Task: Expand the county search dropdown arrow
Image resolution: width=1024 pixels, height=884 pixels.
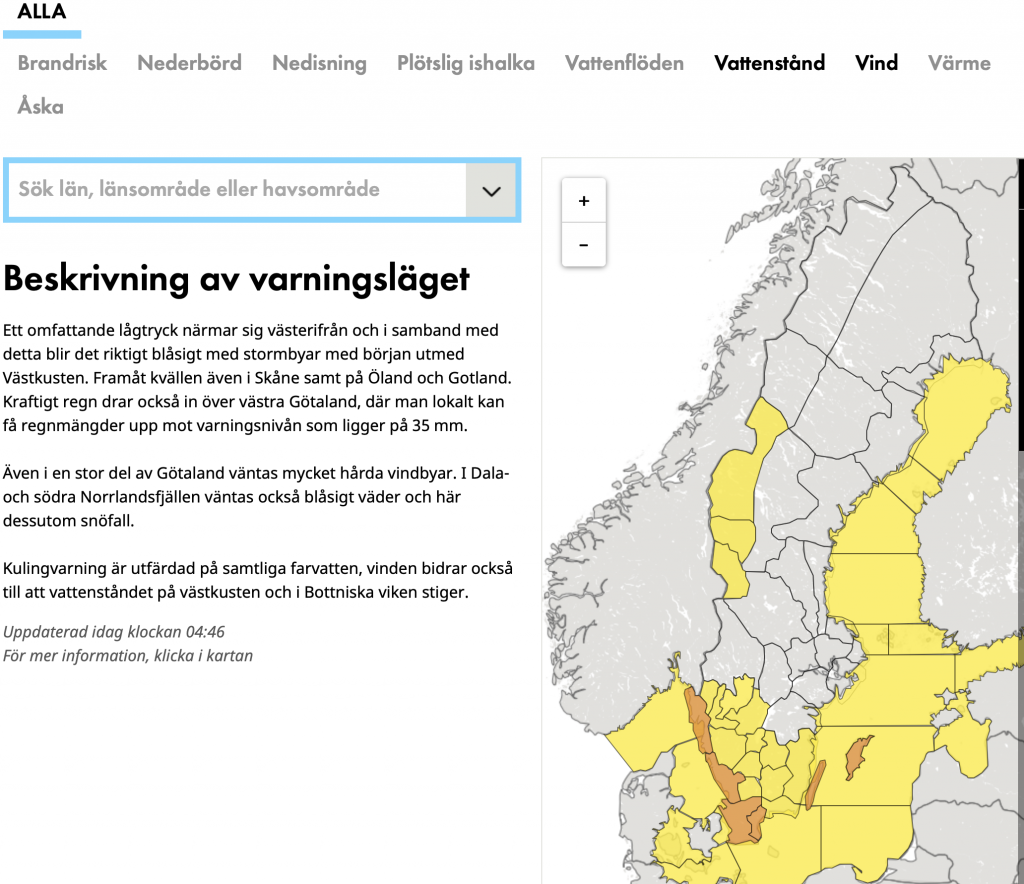Action: click(x=490, y=190)
